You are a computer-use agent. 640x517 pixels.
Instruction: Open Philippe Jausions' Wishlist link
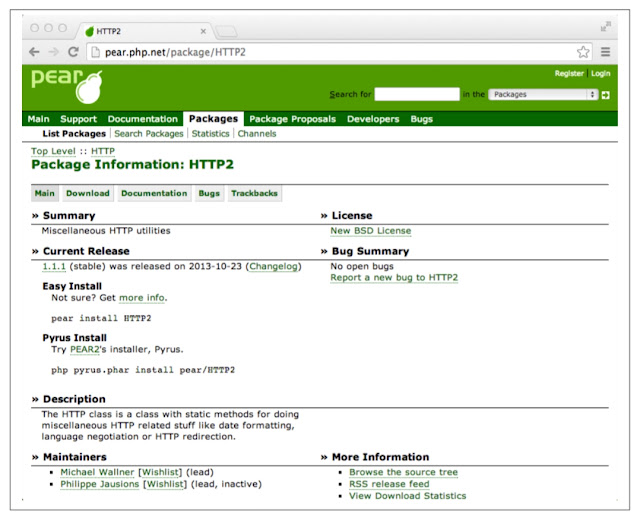[x=165, y=484]
